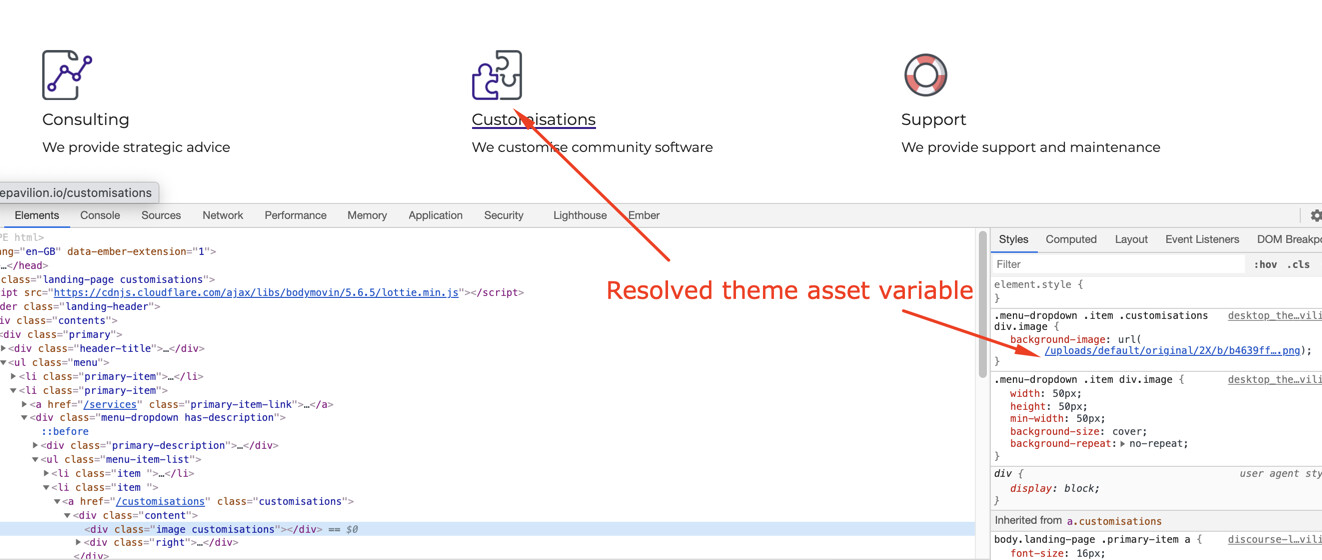This screenshot has width=1322, height=560.
Task: Click the Consulting heading
Action: 86,119
